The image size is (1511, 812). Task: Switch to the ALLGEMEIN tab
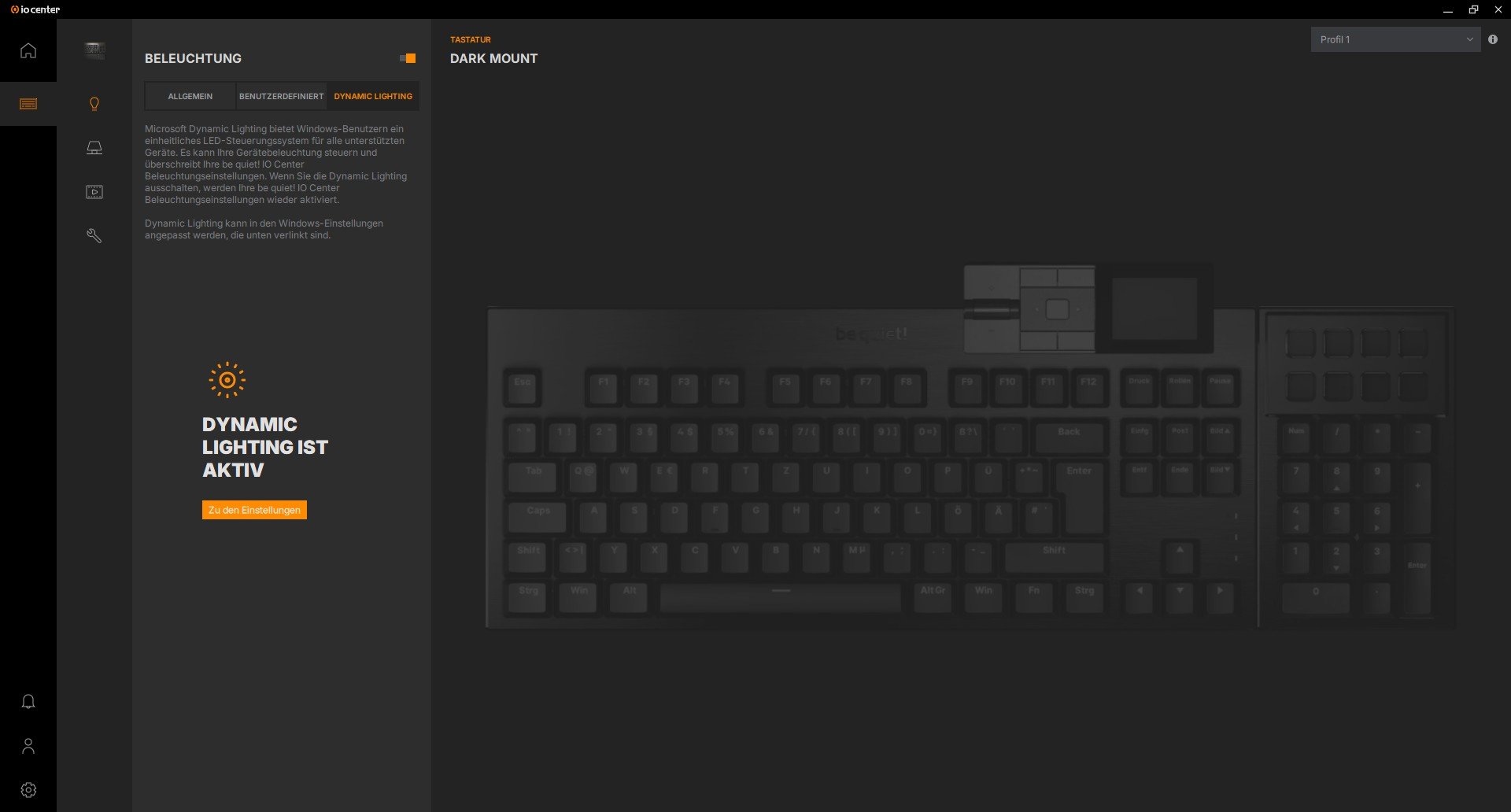189,96
